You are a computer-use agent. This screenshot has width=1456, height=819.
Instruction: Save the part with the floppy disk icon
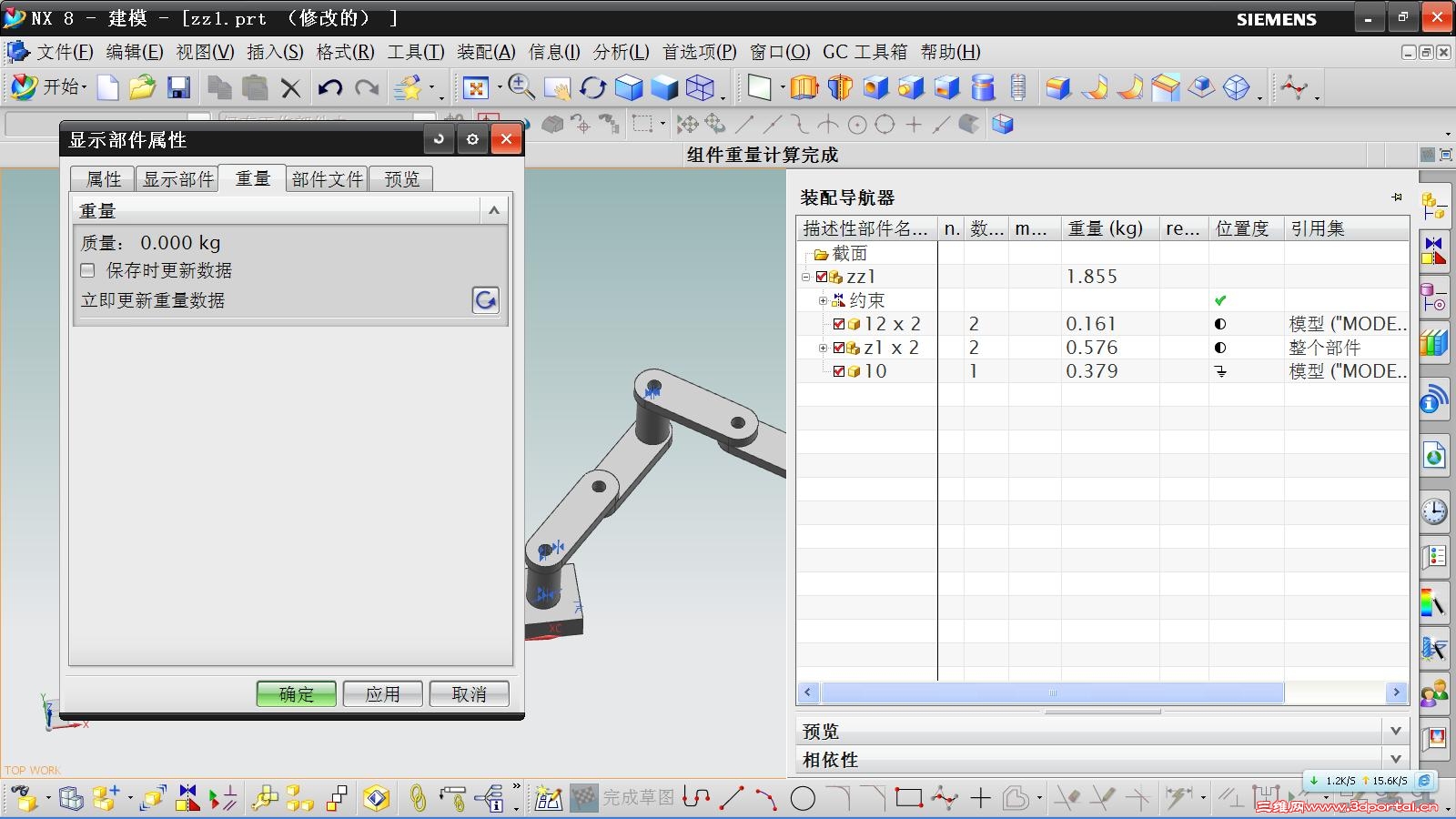click(x=178, y=87)
